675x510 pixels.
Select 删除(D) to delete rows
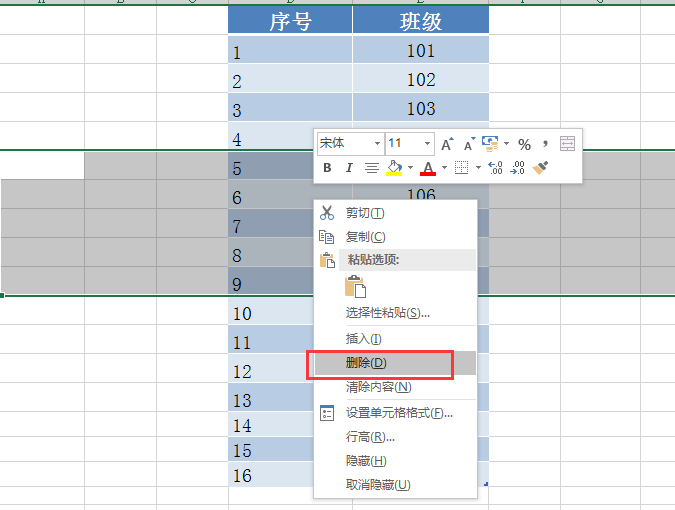coord(395,363)
